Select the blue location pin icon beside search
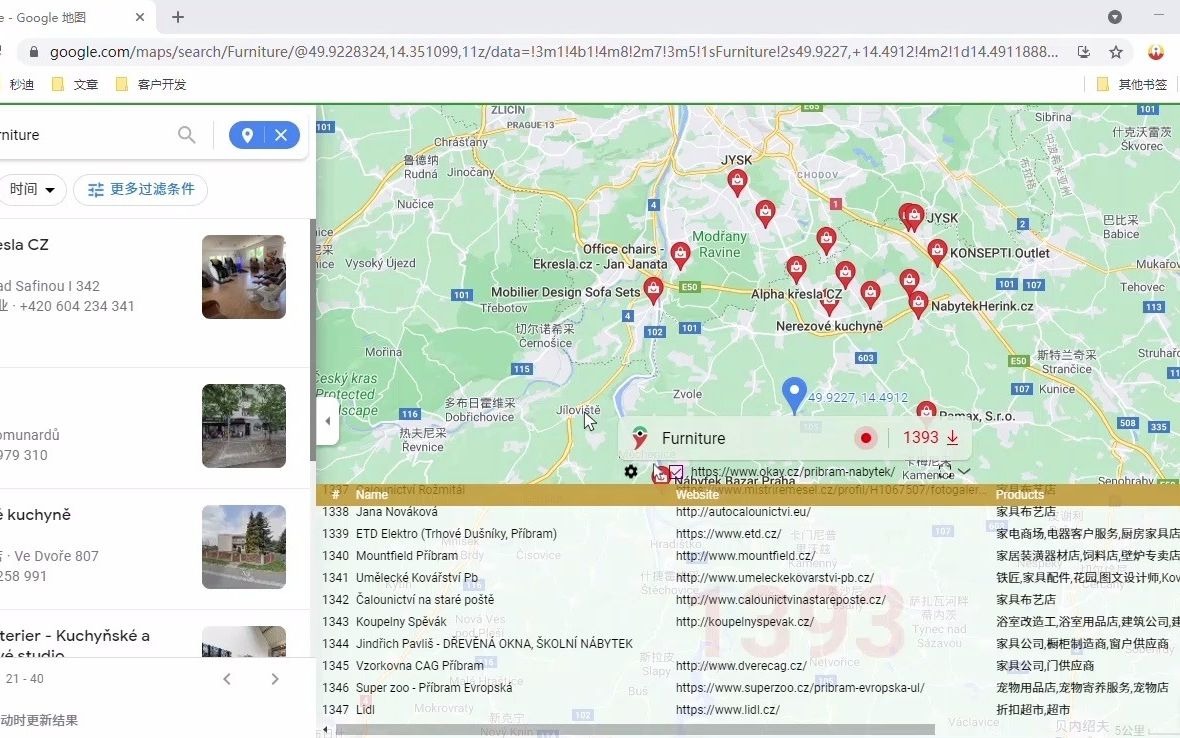This screenshot has height=738, width=1180. click(x=246, y=134)
